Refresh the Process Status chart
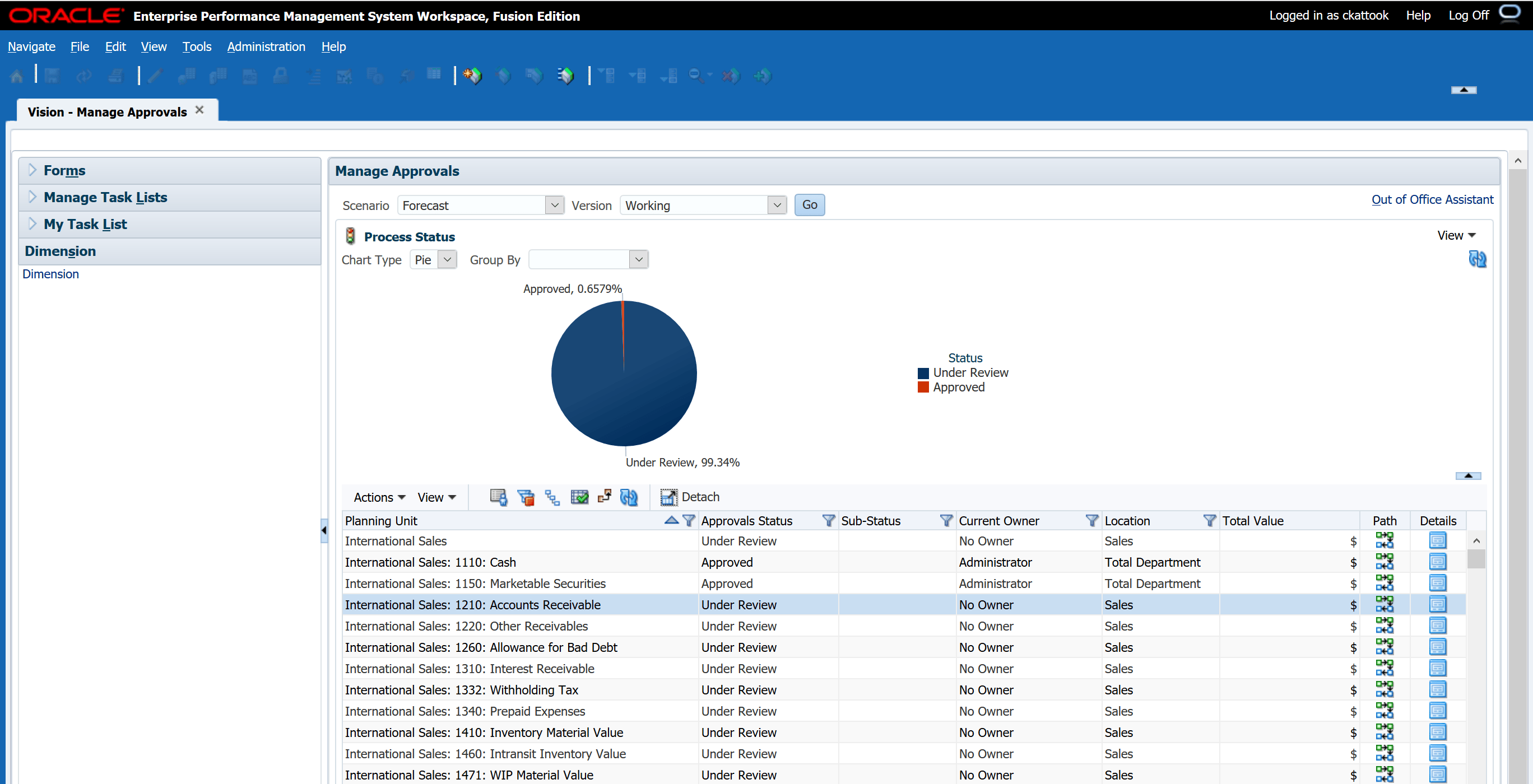Viewport: 1533px width, 784px height. (1477, 259)
